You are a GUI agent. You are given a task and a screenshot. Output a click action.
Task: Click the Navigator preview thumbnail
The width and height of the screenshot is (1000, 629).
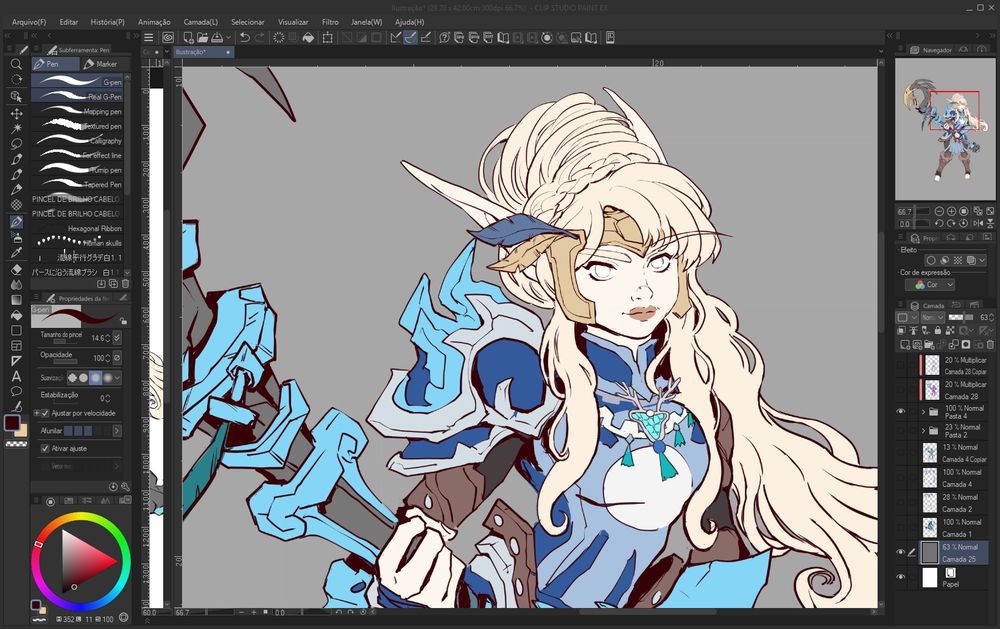(945, 130)
